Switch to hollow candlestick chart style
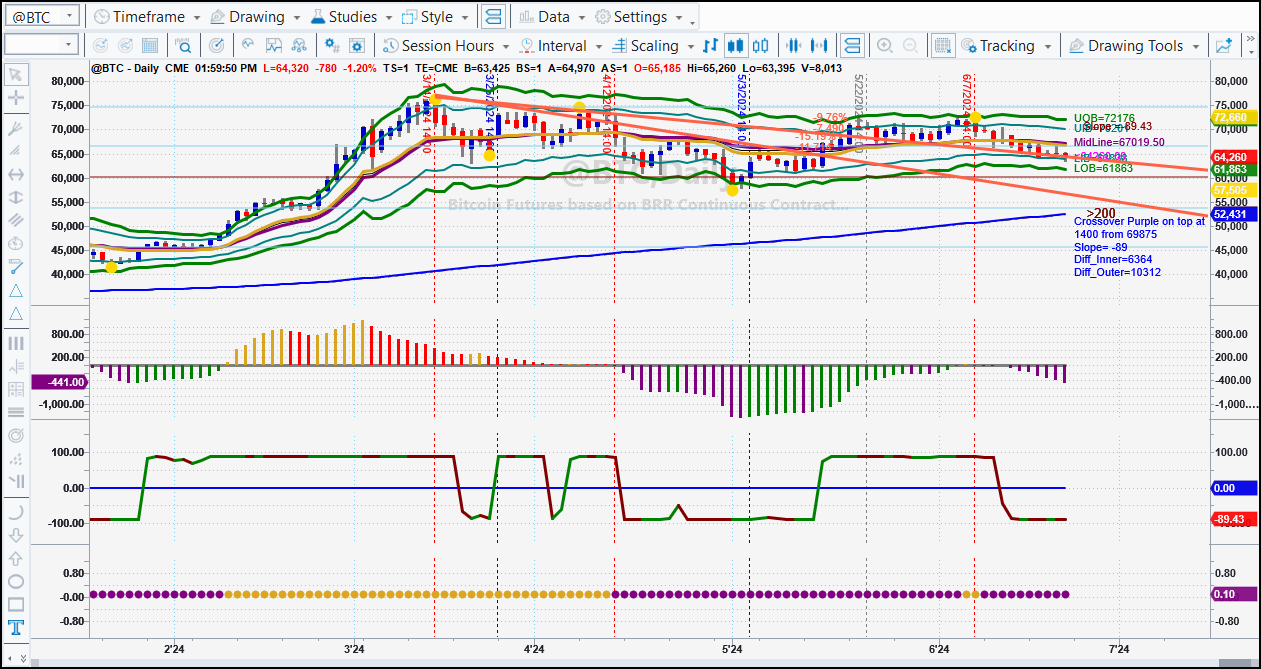Image resolution: width=1261 pixels, height=669 pixels. (761, 45)
